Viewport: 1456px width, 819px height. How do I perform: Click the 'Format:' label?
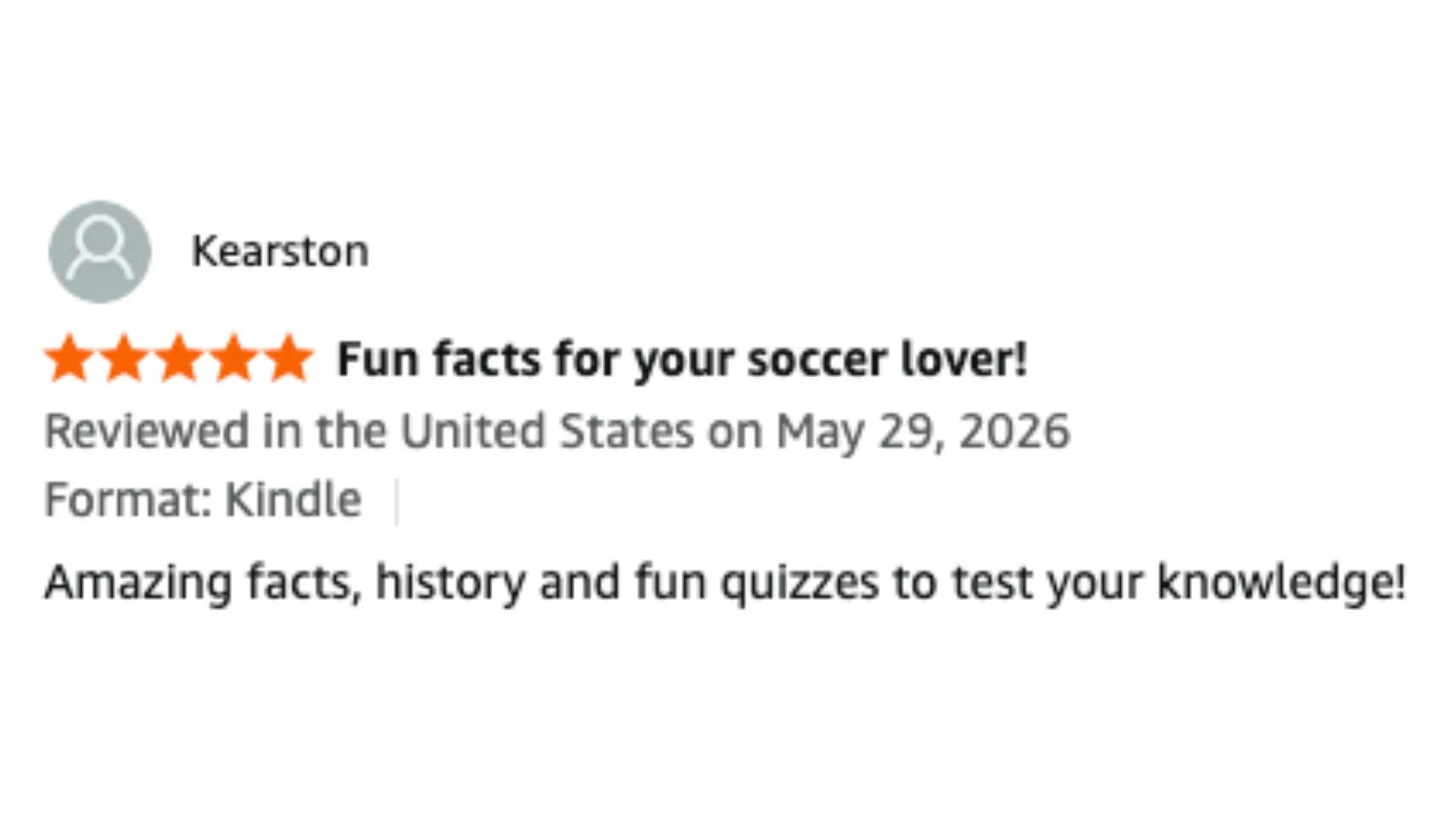coord(127,500)
